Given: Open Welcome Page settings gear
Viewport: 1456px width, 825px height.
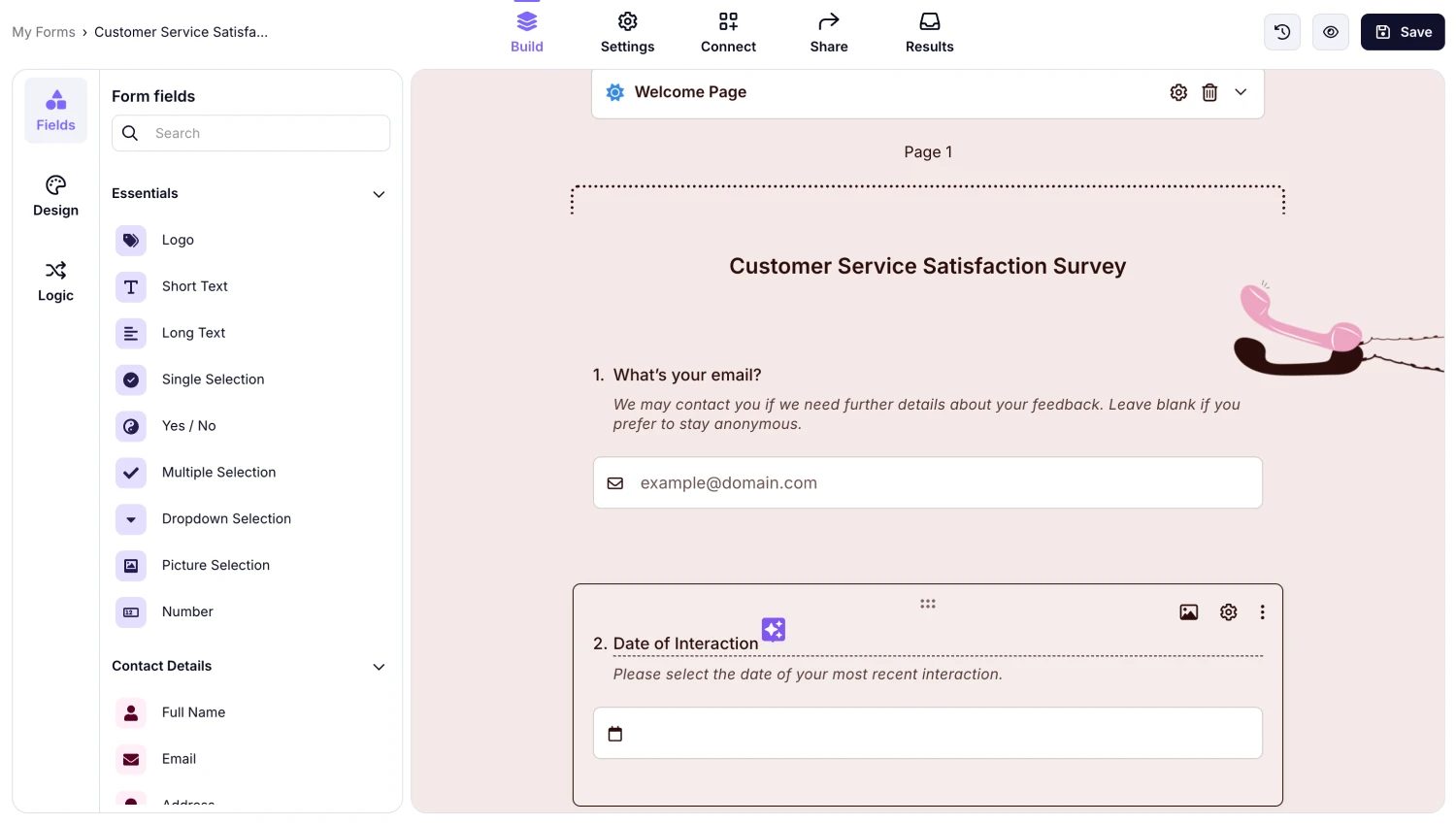Looking at the screenshot, I should click(1178, 91).
